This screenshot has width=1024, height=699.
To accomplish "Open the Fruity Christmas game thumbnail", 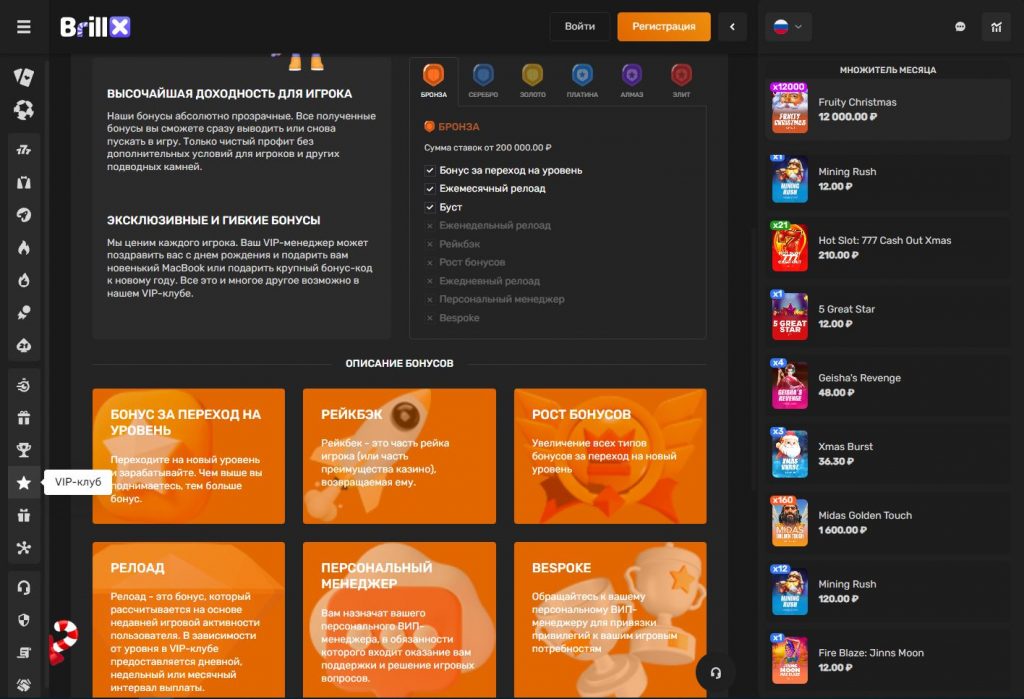I will [x=790, y=109].
